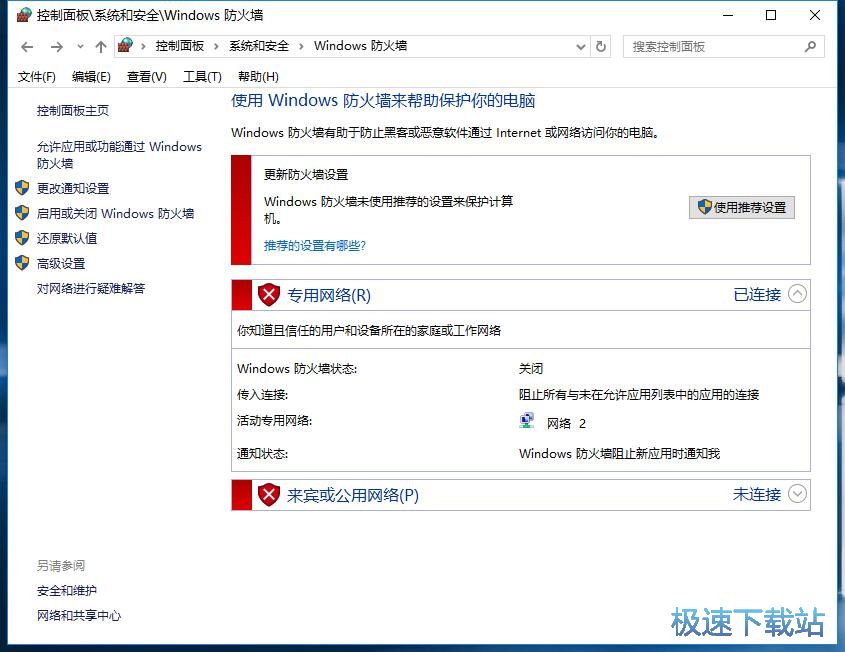This screenshot has height=652, width=845.
Task: Close the firewall window
Action: pos(815,15)
